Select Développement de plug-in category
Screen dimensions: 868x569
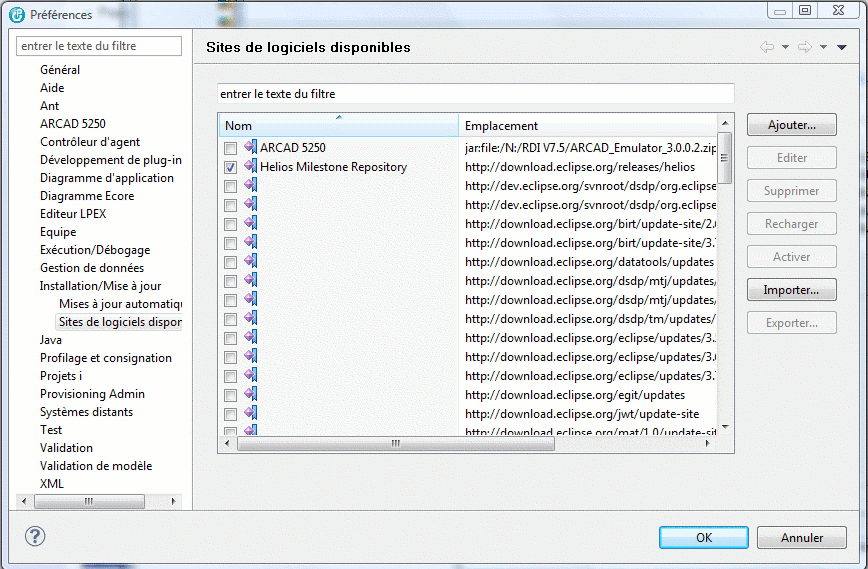111,160
